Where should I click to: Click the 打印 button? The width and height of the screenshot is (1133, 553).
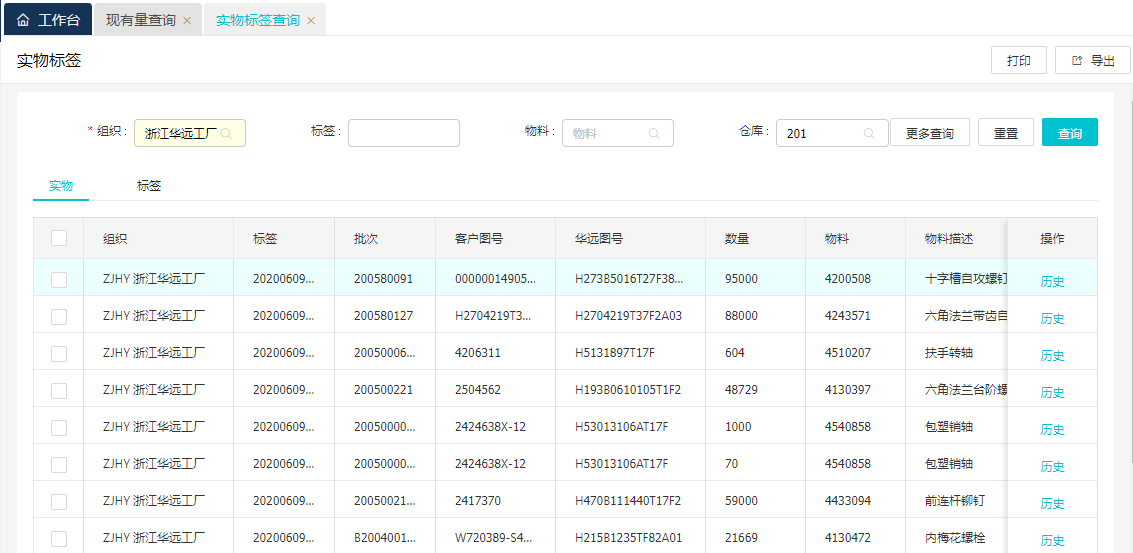click(1018, 61)
